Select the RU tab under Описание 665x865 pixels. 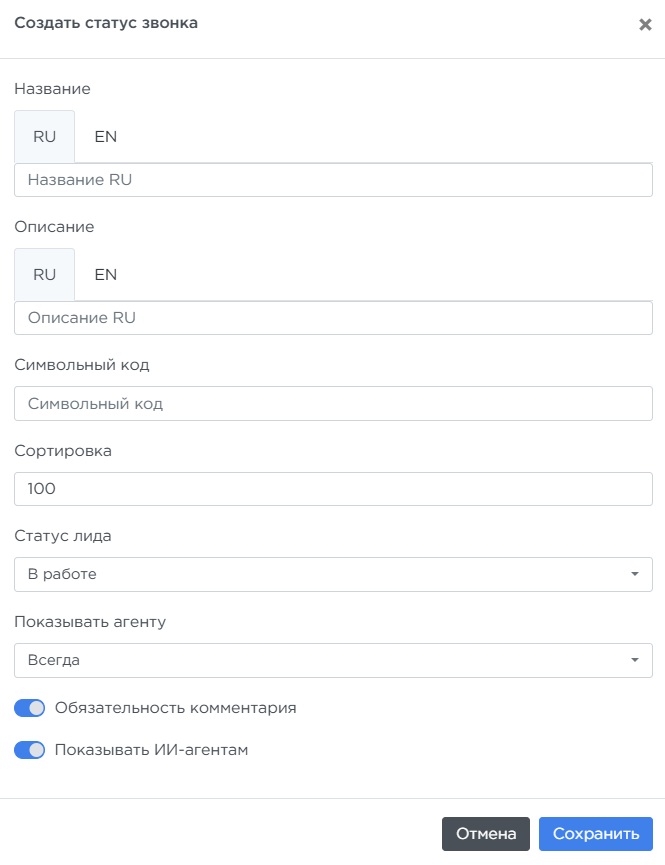pos(45,275)
